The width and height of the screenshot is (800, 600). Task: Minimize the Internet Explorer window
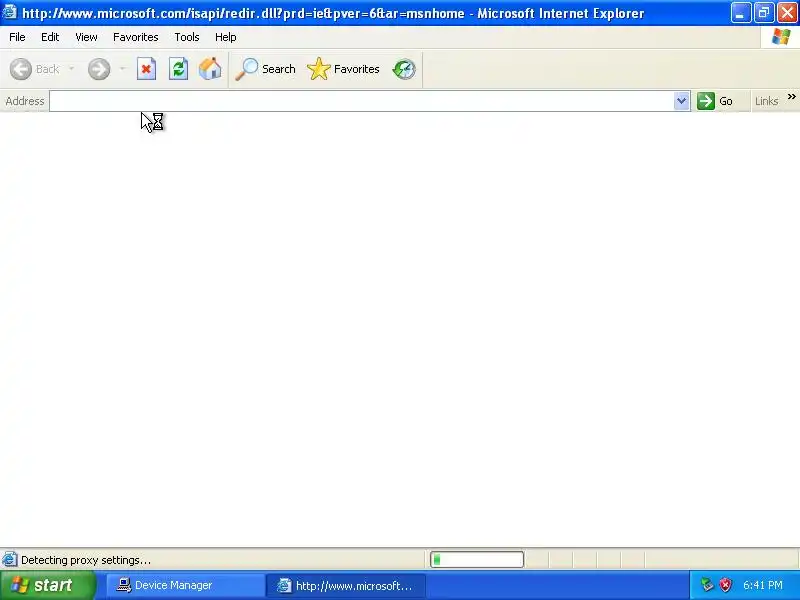740,13
